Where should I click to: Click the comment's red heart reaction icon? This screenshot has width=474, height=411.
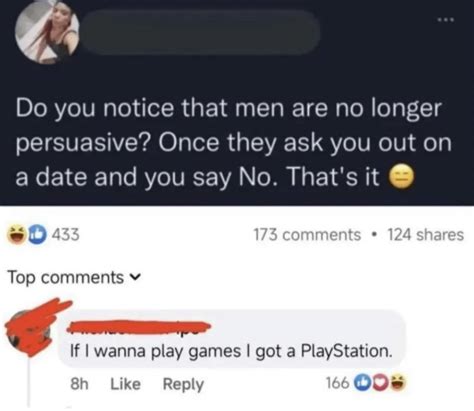click(x=380, y=383)
